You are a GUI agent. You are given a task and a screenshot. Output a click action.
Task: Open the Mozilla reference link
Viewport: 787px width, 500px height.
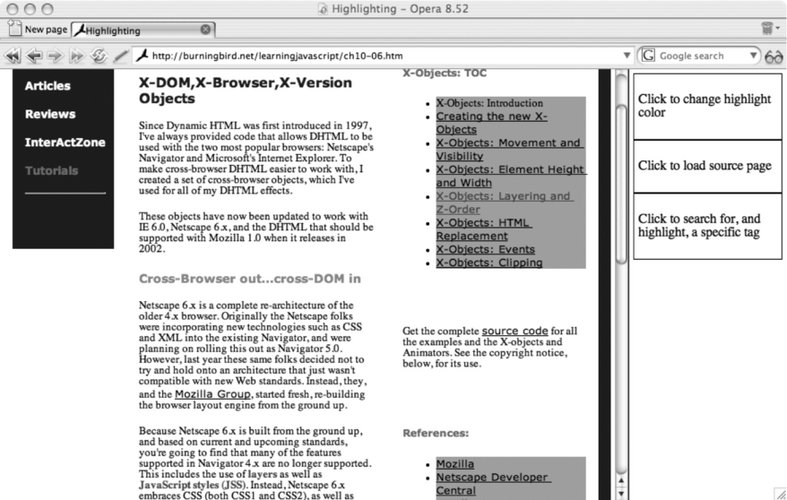pos(455,464)
